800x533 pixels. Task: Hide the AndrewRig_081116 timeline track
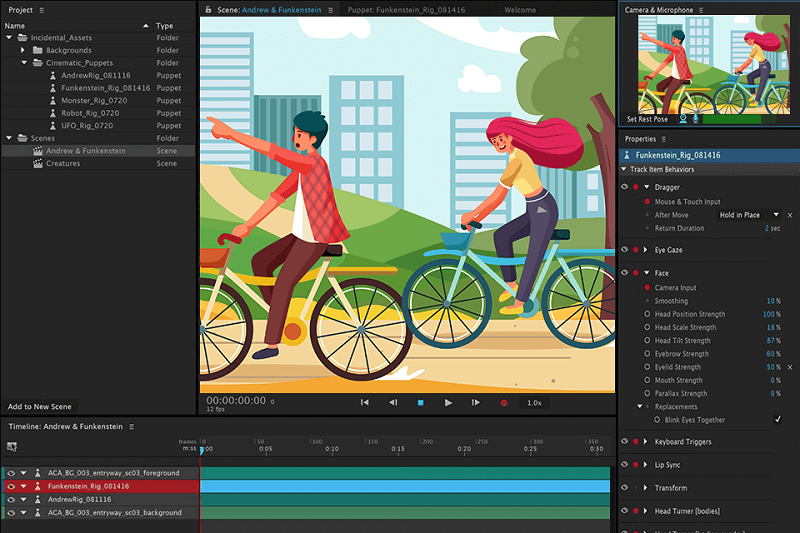[x=11, y=499]
